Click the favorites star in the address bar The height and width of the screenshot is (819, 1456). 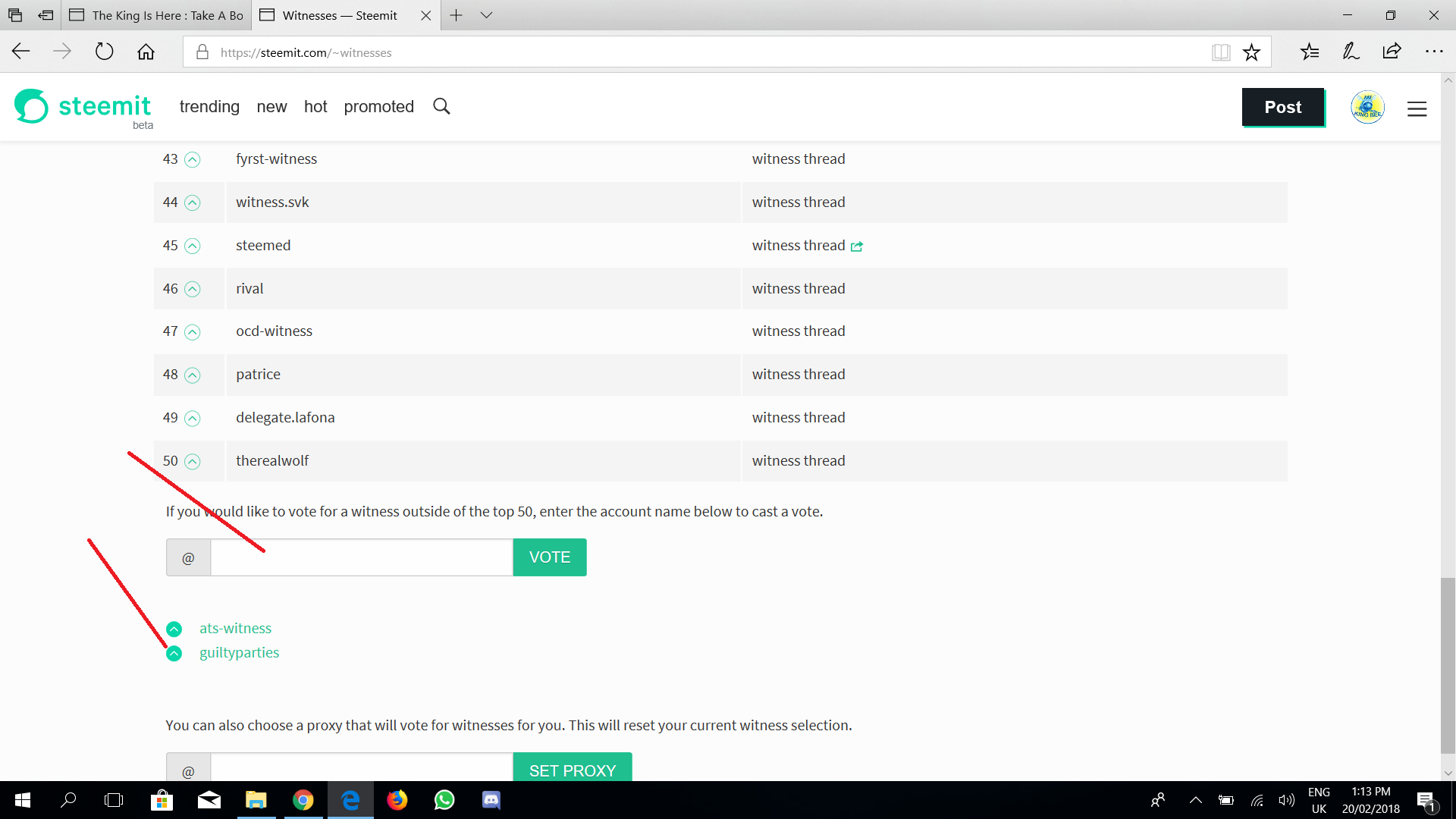point(1252,52)
